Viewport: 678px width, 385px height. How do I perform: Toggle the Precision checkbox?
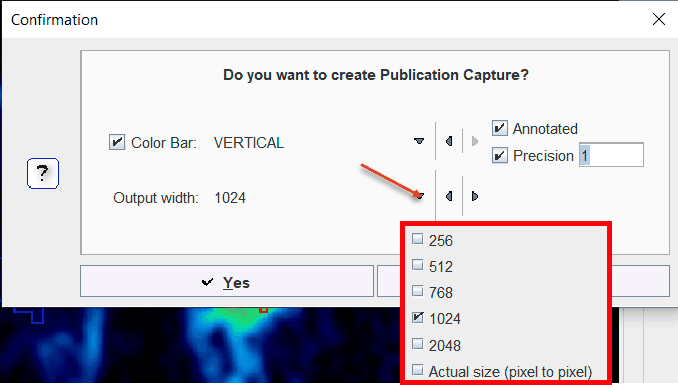point(499,155)
